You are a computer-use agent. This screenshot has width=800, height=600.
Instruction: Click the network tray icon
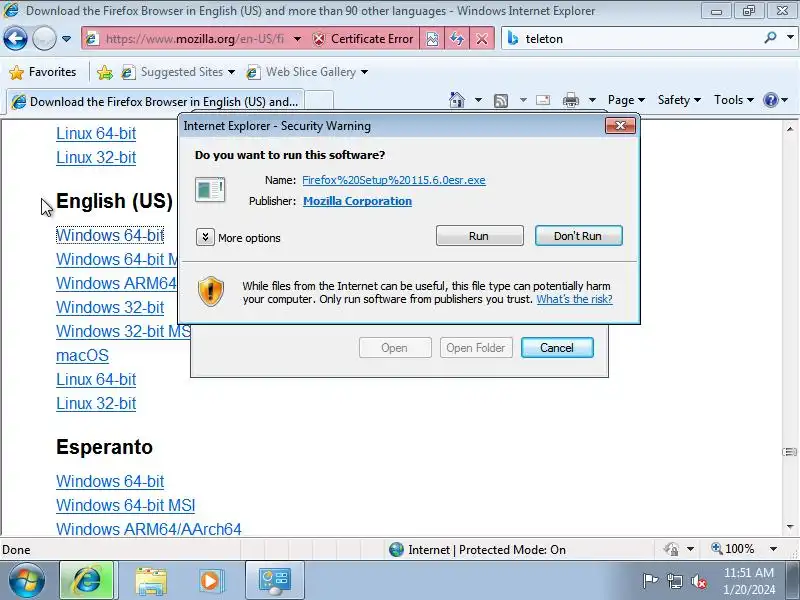(675, 581)
